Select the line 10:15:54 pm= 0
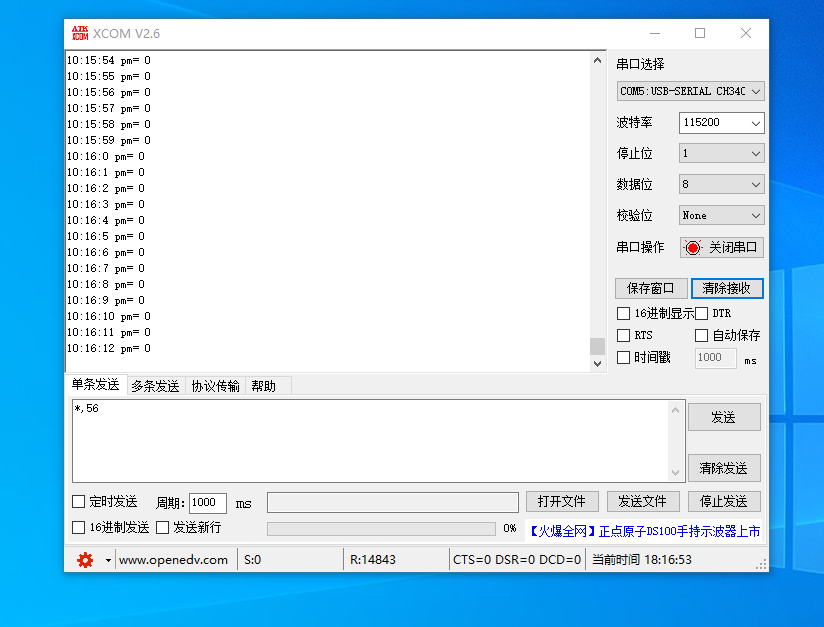 click(109, 60)
